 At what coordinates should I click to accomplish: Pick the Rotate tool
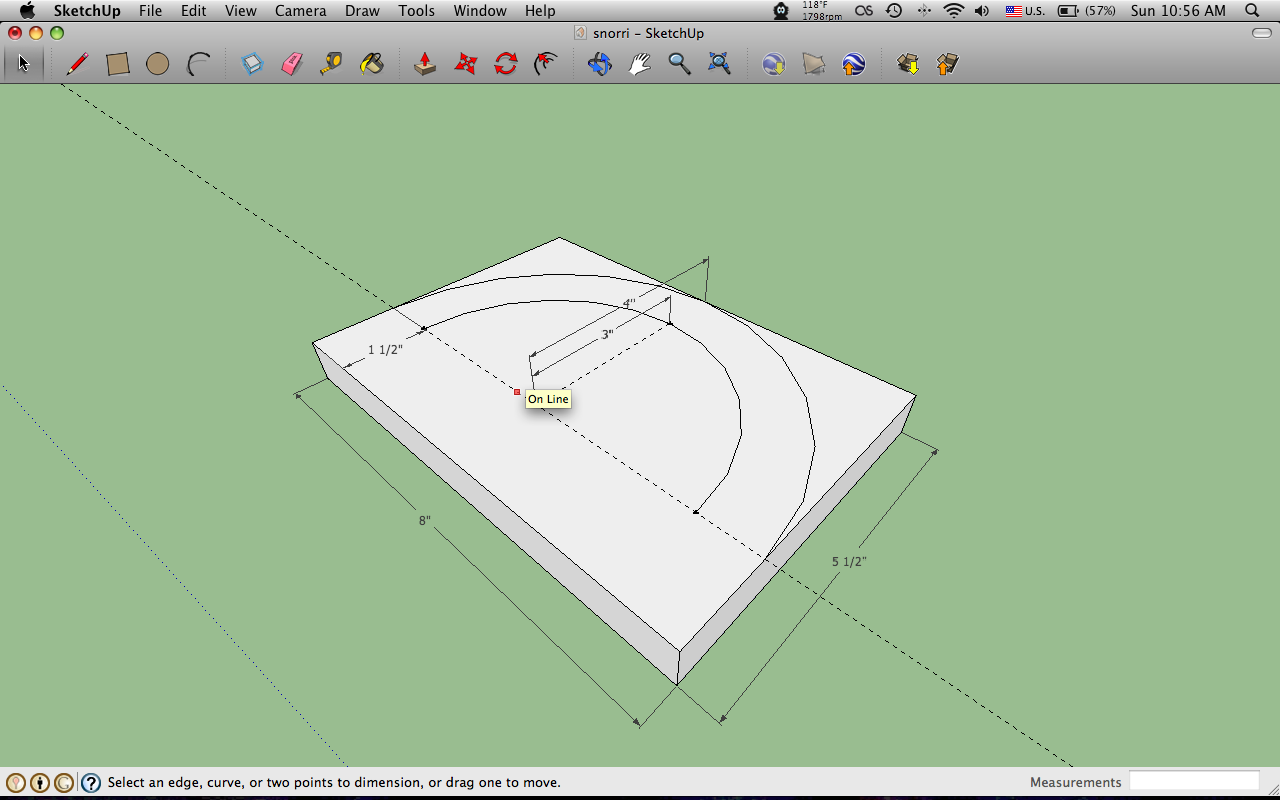click(506, 64)
